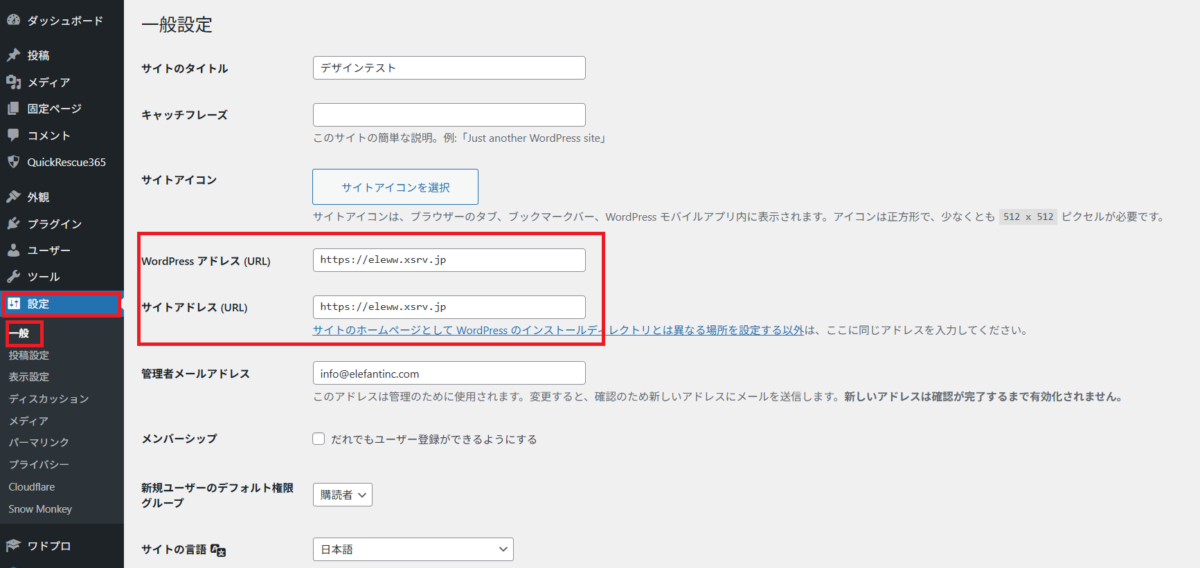Select the 表示設定 submenu item
Viewport: 1200px width, 568px height.
click(29, 377)
